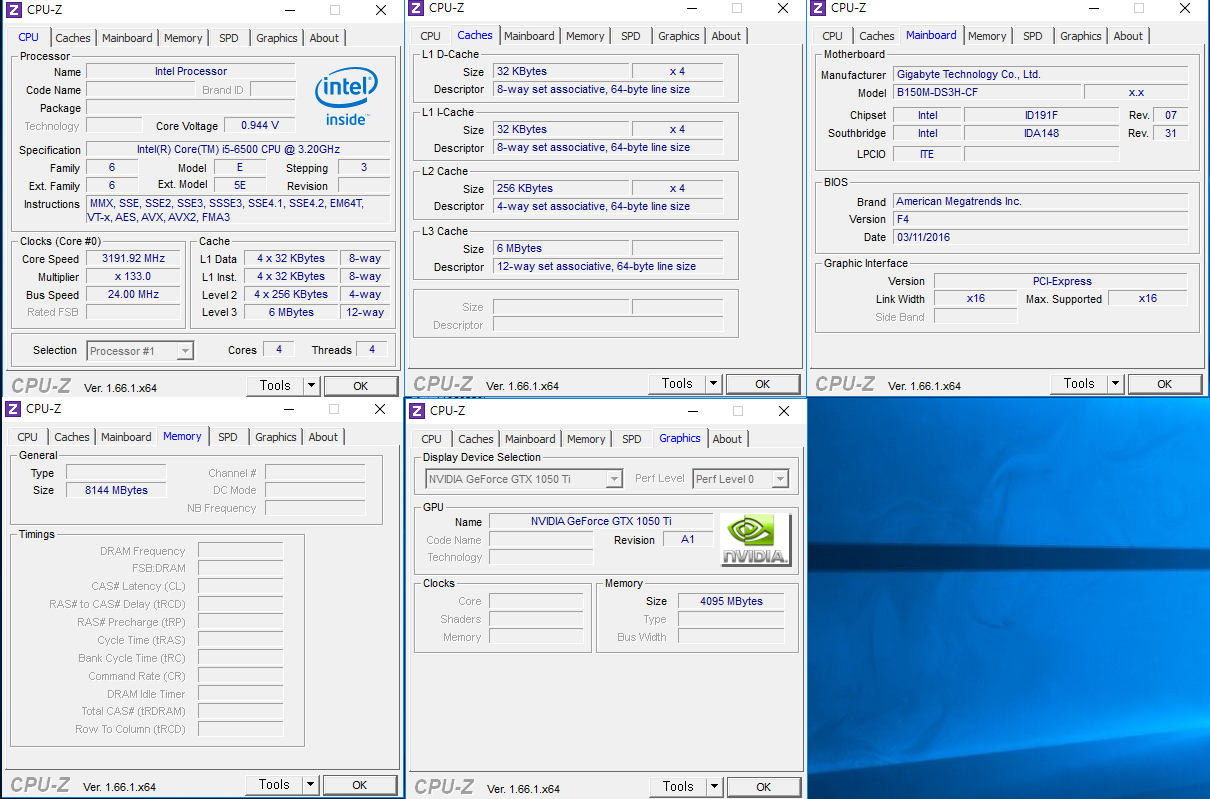Close the CPU-Z window showing the Caches tab
This screenshot has height=799, width=1210.
pos(782,9)
